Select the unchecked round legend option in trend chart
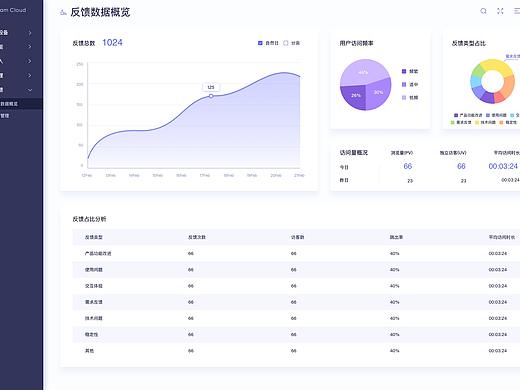Screen dimensions: 520x390 286,43
